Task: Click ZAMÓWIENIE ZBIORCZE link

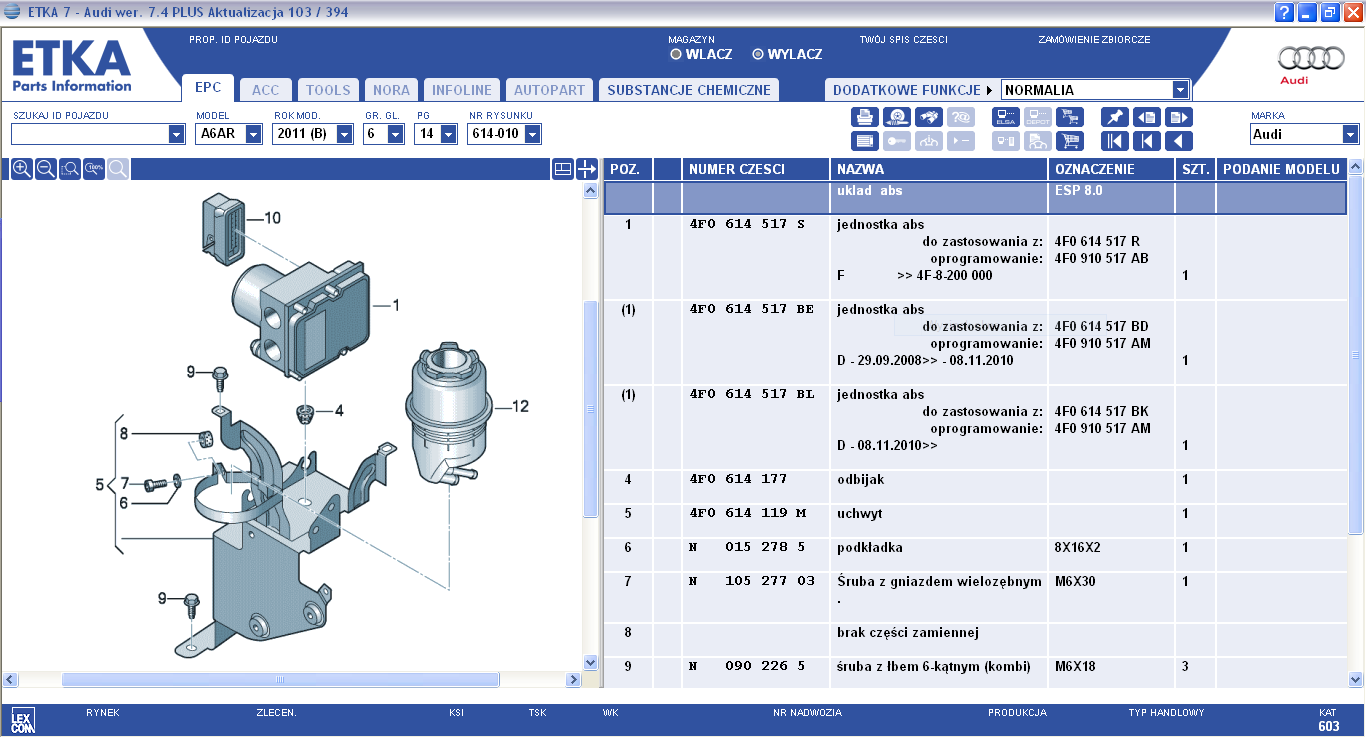Action: click(1094, 40)
